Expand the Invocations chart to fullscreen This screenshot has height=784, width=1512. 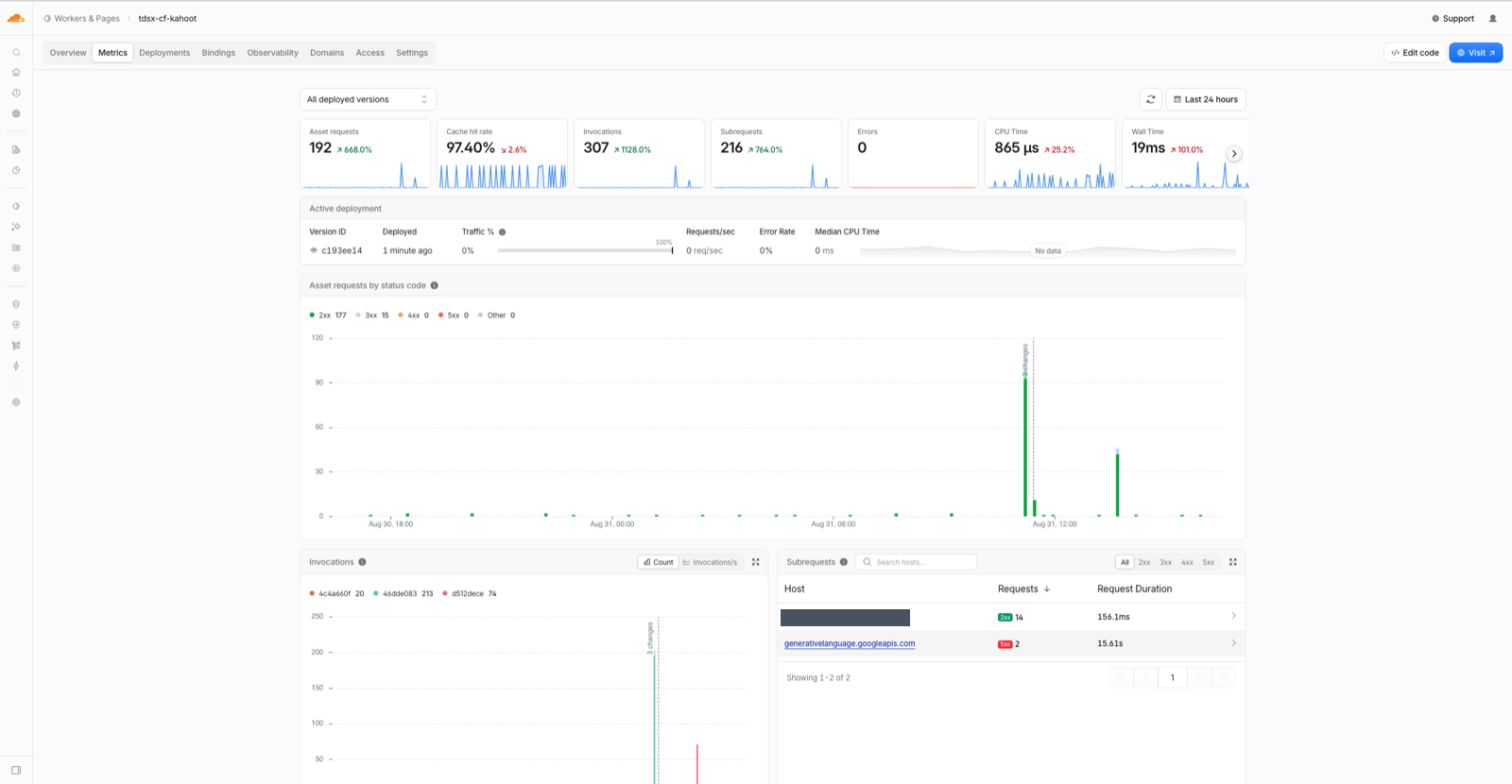[756, 562]
